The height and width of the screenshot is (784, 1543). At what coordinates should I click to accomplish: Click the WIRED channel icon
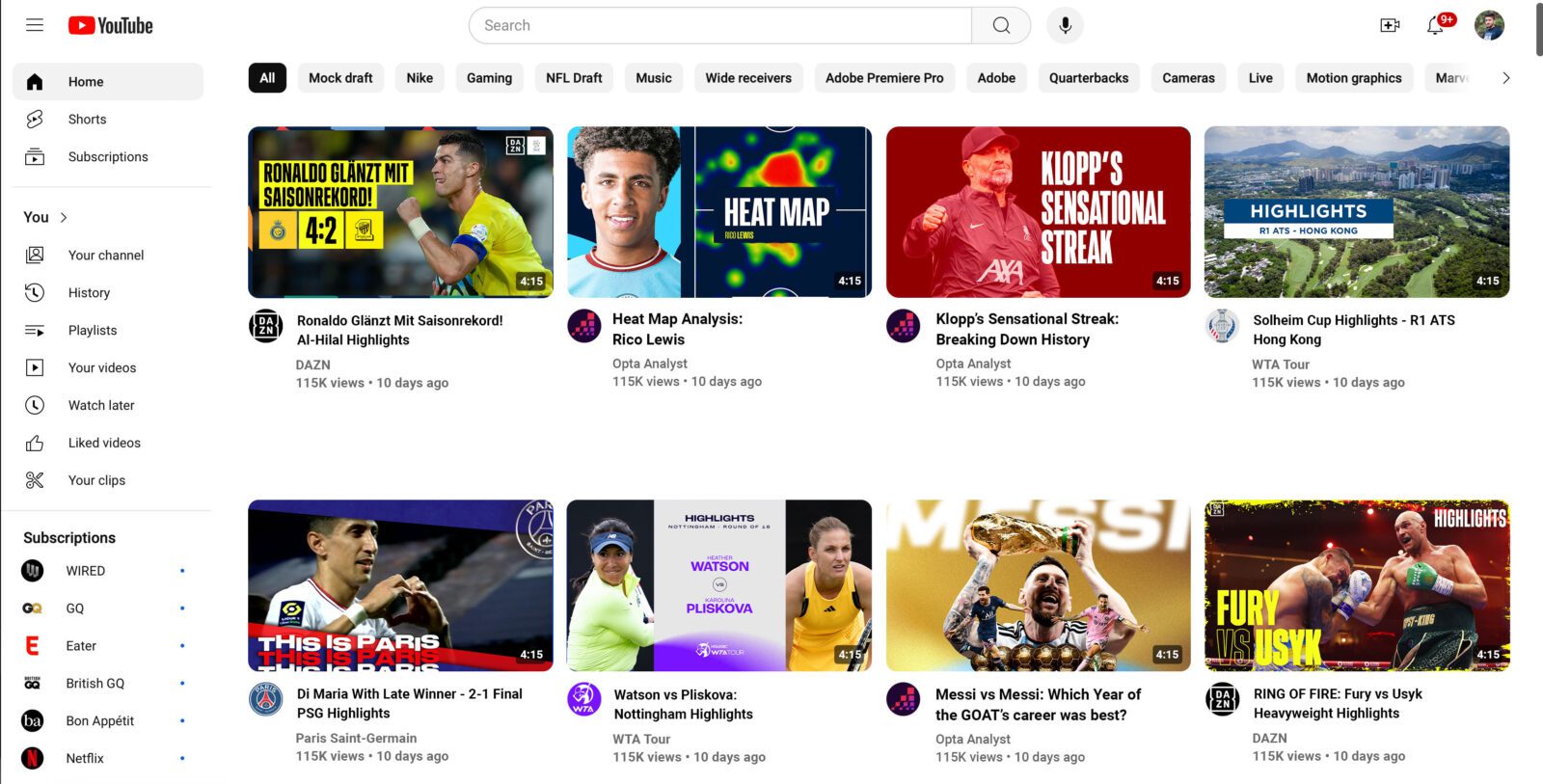click(x=33, y=571)
